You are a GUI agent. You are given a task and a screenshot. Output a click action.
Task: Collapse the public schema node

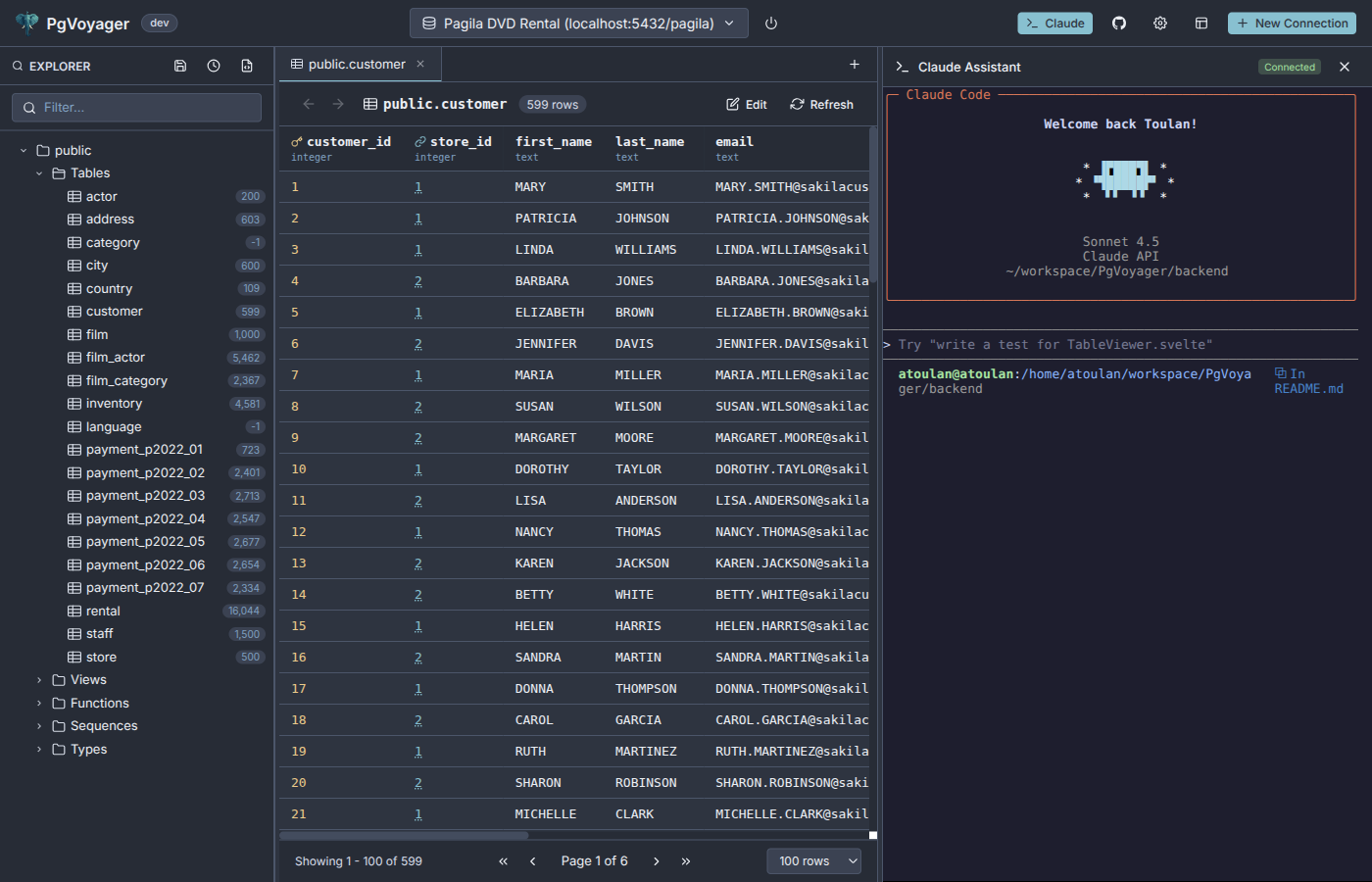(23, 149)
